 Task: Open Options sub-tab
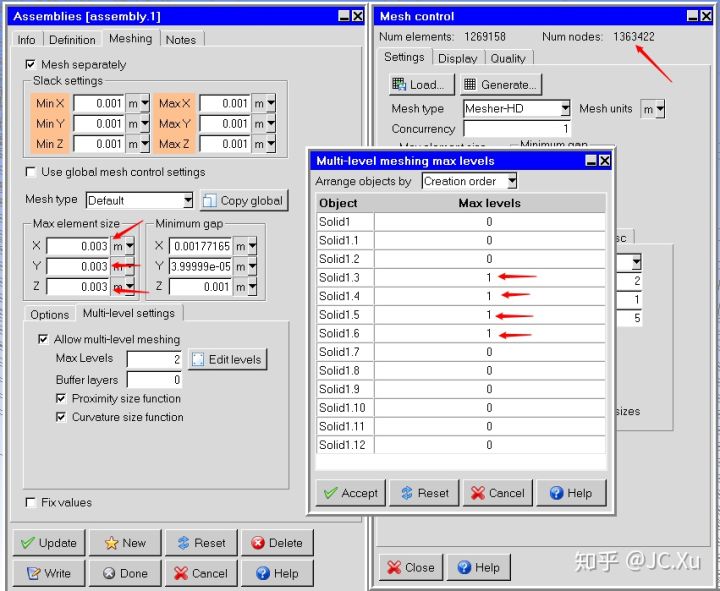tap(50, 315)
